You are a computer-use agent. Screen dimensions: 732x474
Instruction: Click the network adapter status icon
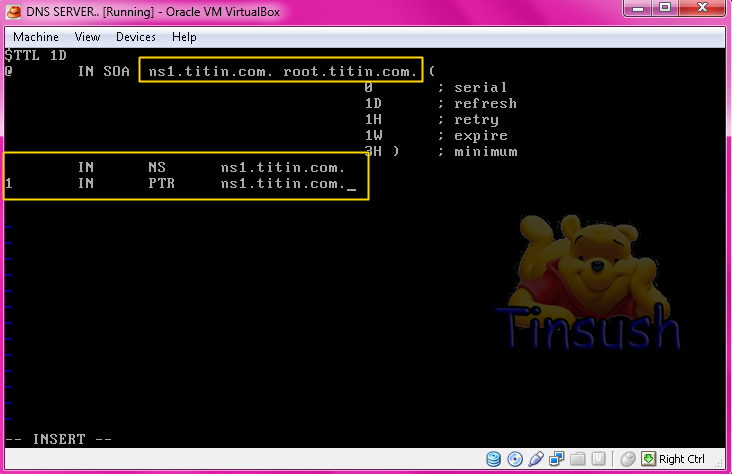point(556,459)
